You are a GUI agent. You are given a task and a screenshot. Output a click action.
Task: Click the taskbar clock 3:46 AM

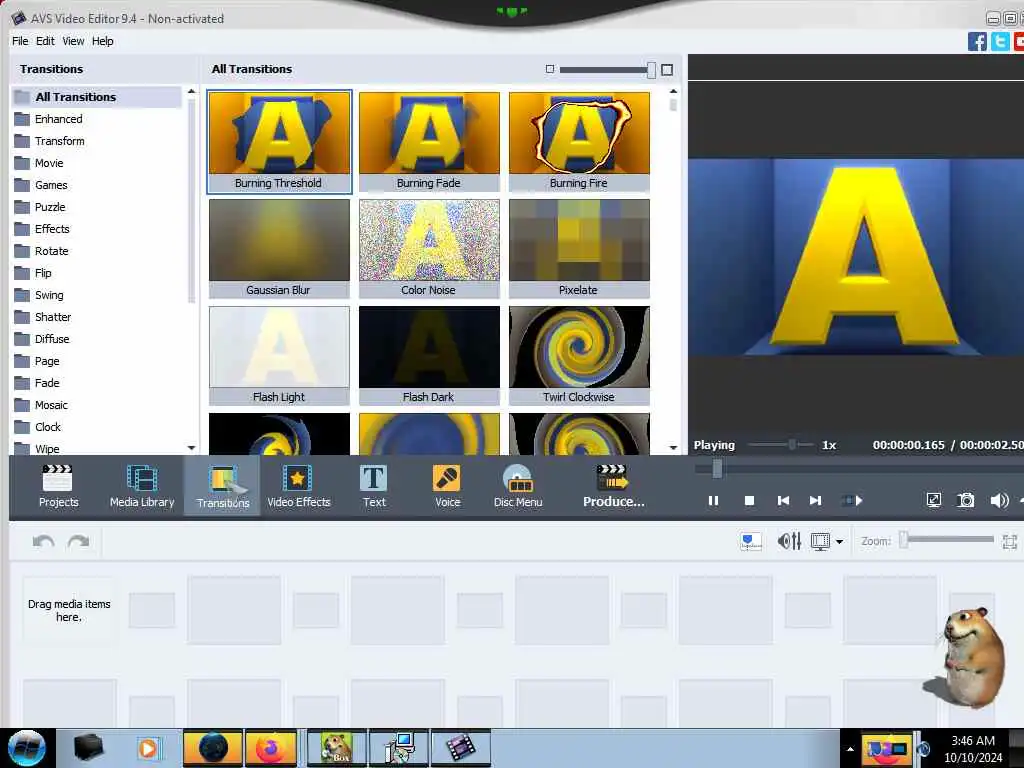pos(972,741)
